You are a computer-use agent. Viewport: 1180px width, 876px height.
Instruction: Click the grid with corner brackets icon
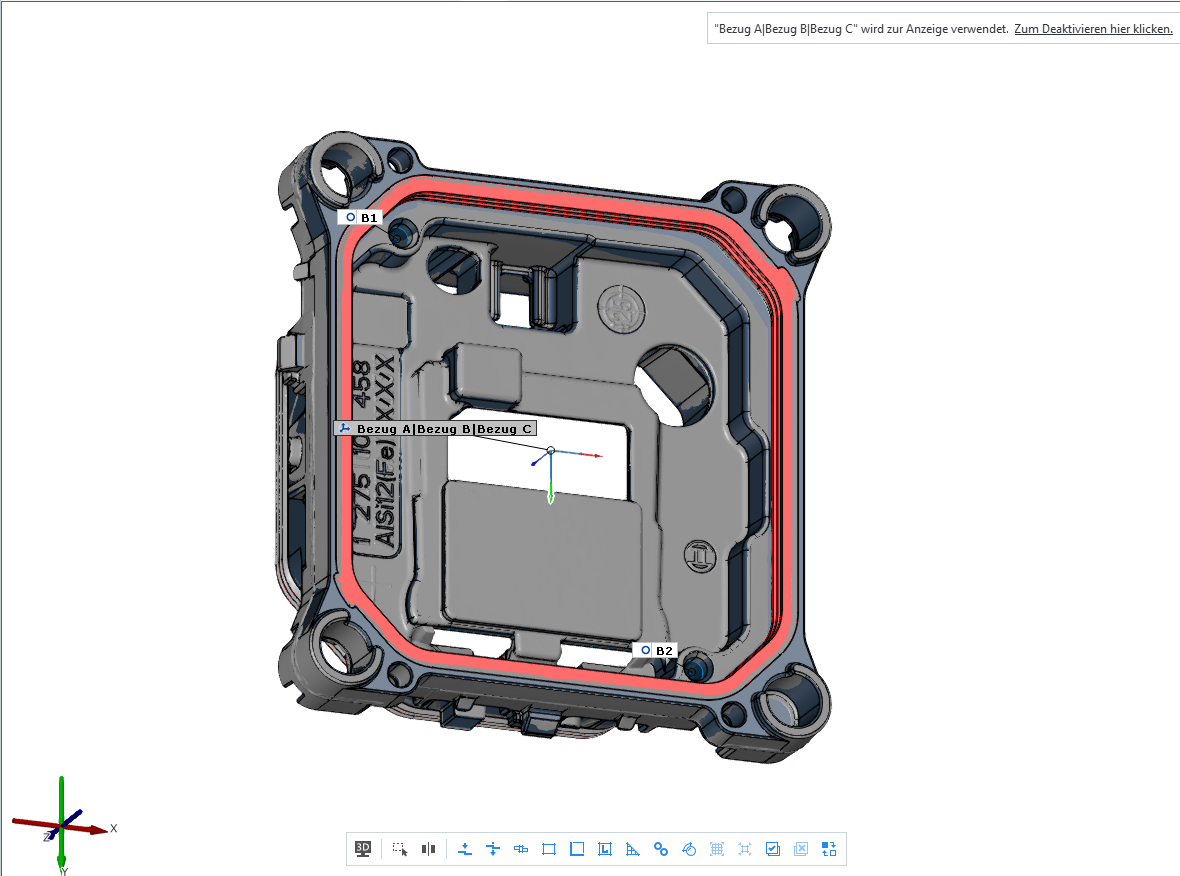[x=717, y=849]
